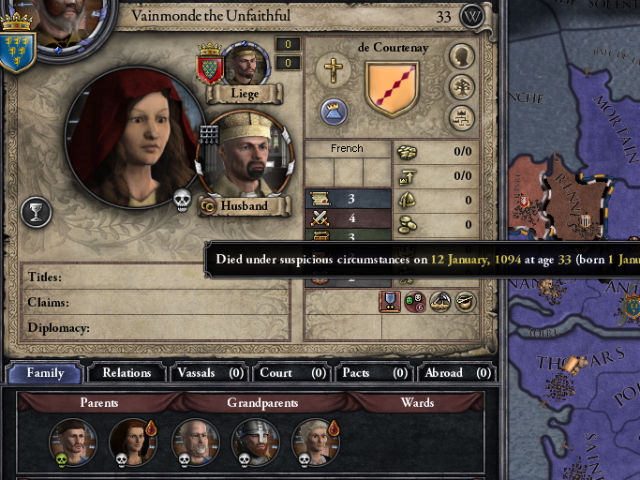640x480 pixels.
Task: Open the Family tab
Action: click(x=45, y=373)
